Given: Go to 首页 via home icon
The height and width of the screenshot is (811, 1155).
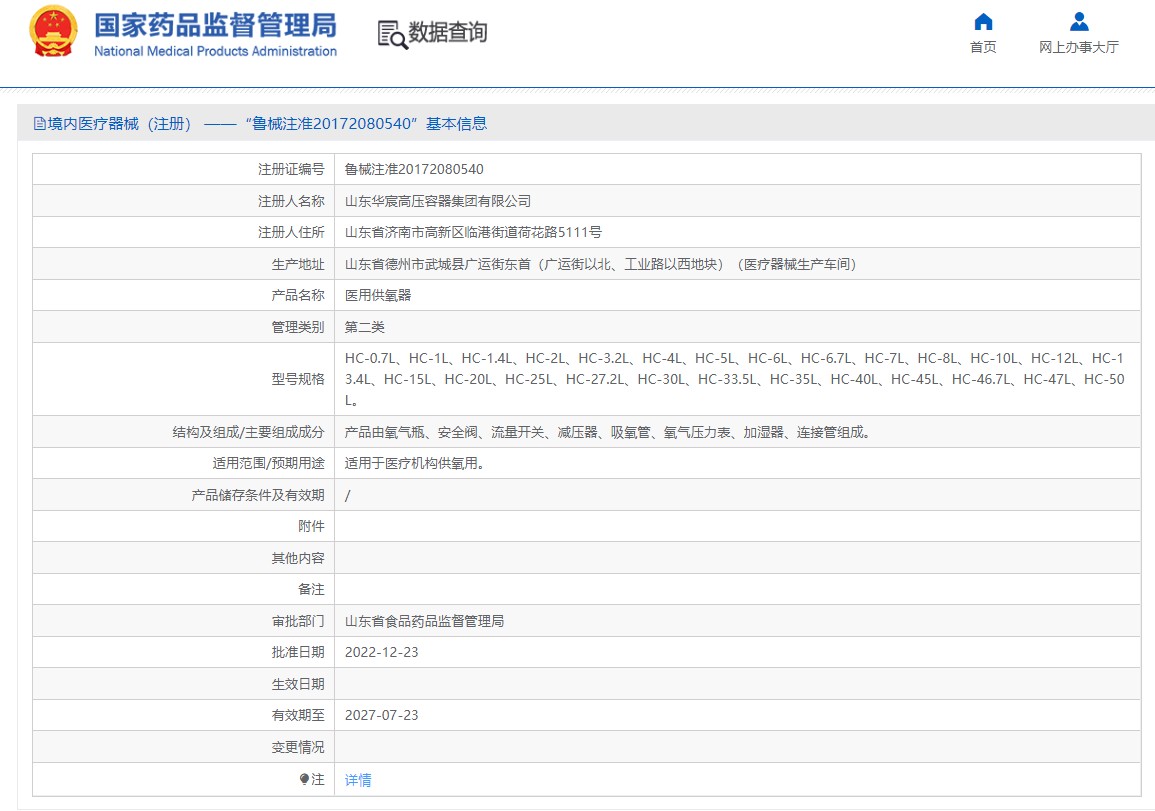Looking at the screenshot, I should coord(983,21).
